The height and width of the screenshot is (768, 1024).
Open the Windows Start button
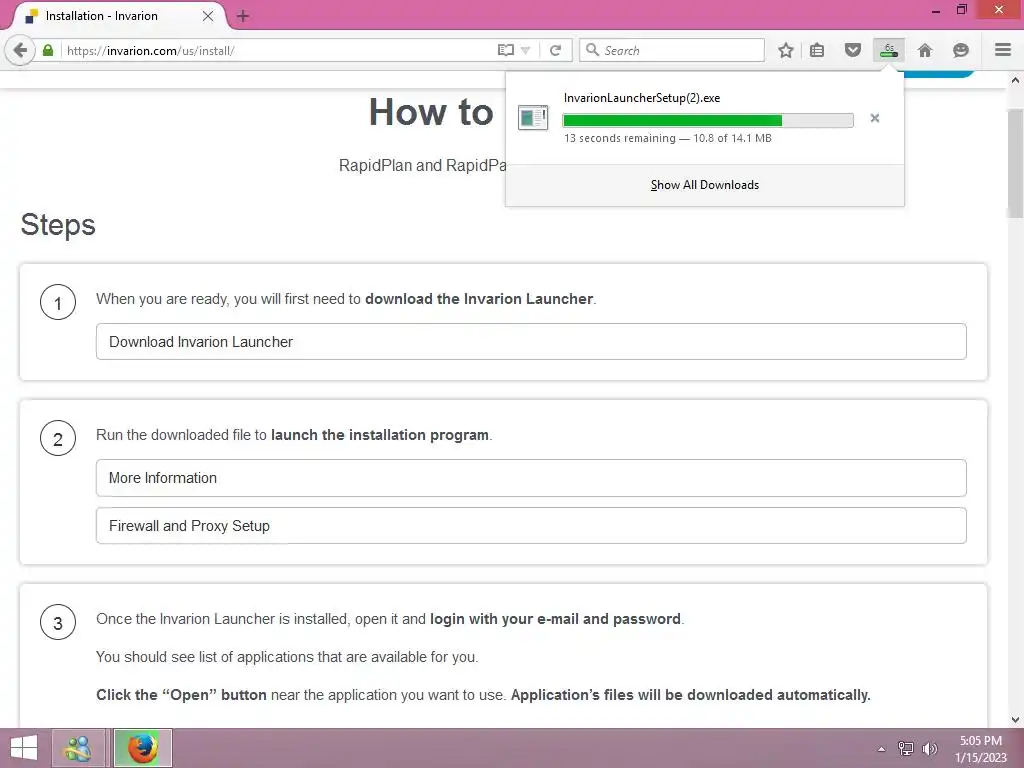[x=24, y=748]
